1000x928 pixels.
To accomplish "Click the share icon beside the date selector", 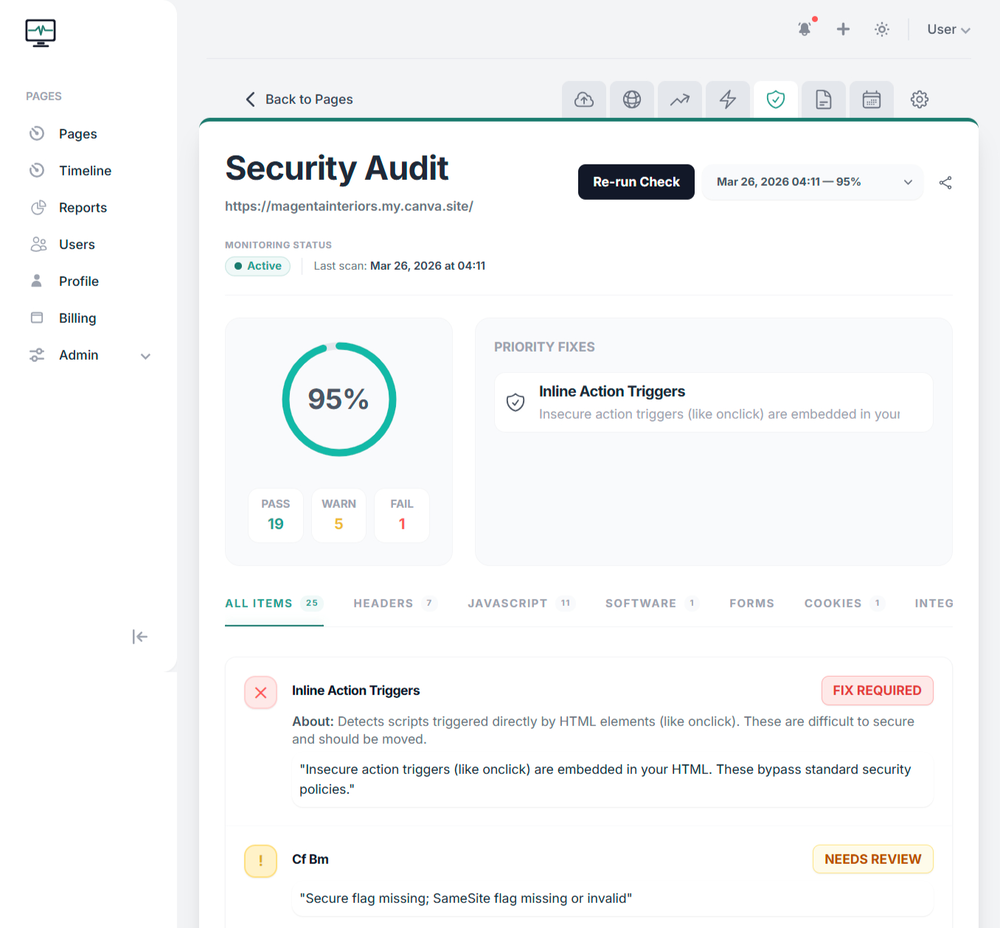I will click(x=945, y=182).
